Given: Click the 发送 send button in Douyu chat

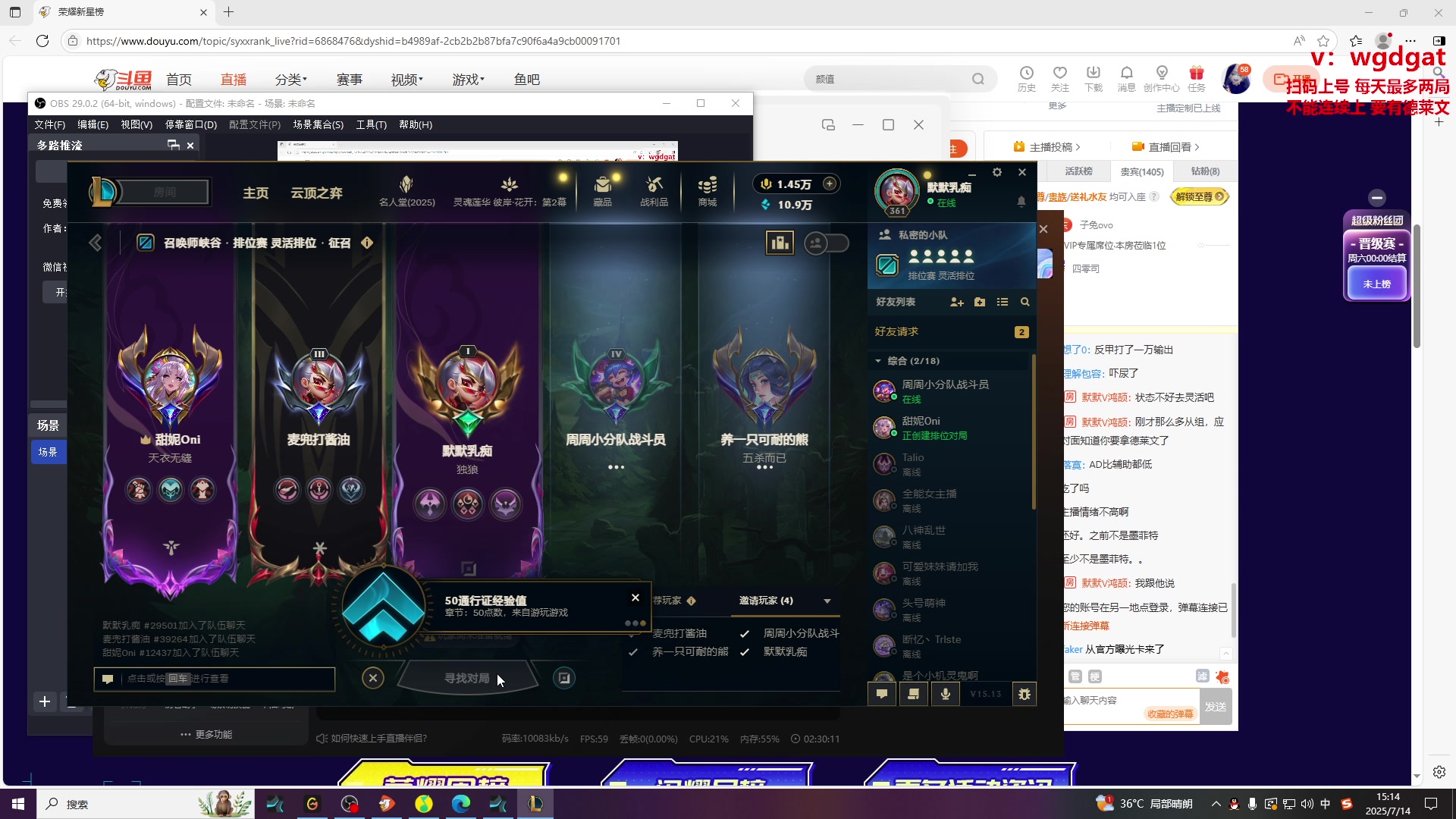Looking at the screenshot, I should pos(1216,706).
